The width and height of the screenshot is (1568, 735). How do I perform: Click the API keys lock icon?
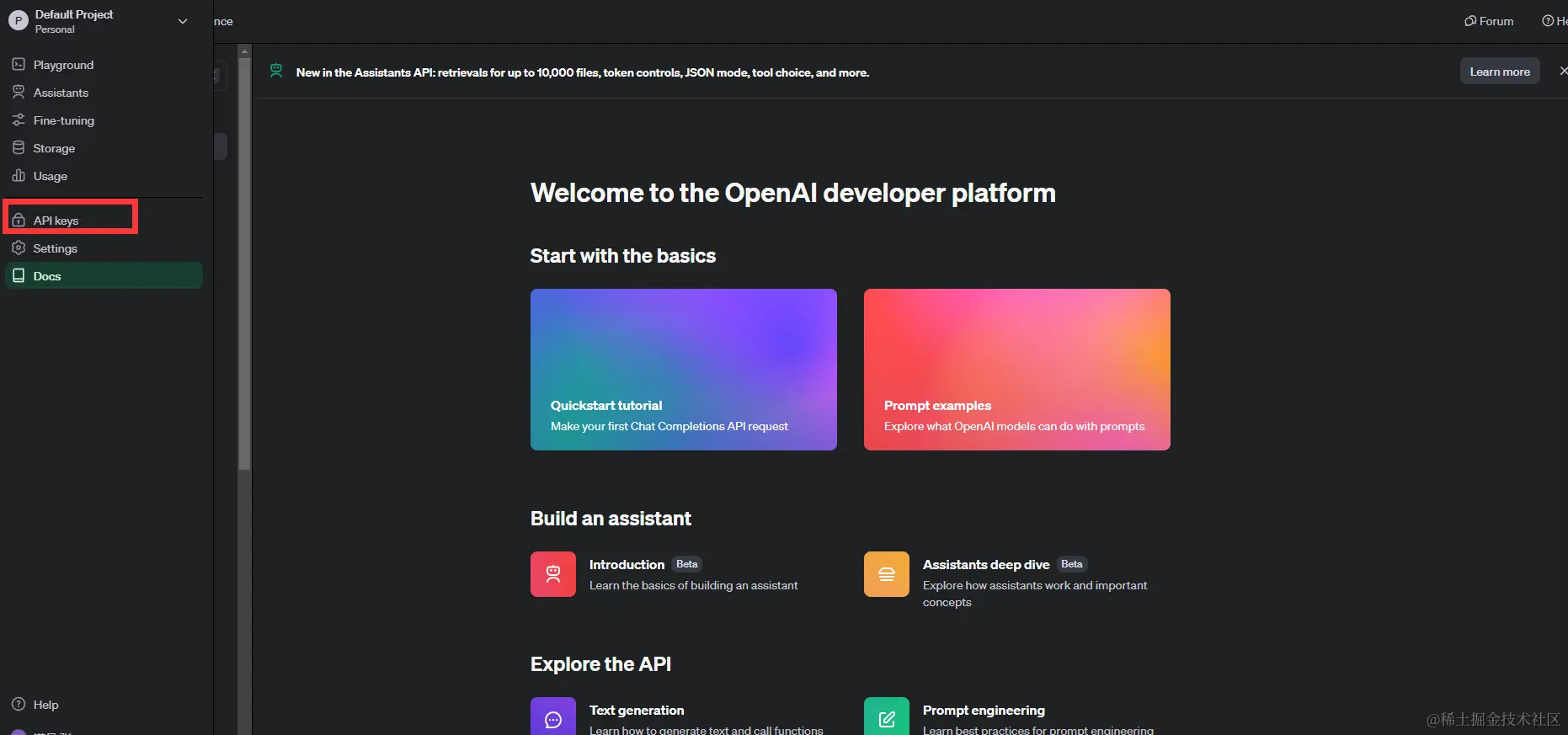click(19, 220)
